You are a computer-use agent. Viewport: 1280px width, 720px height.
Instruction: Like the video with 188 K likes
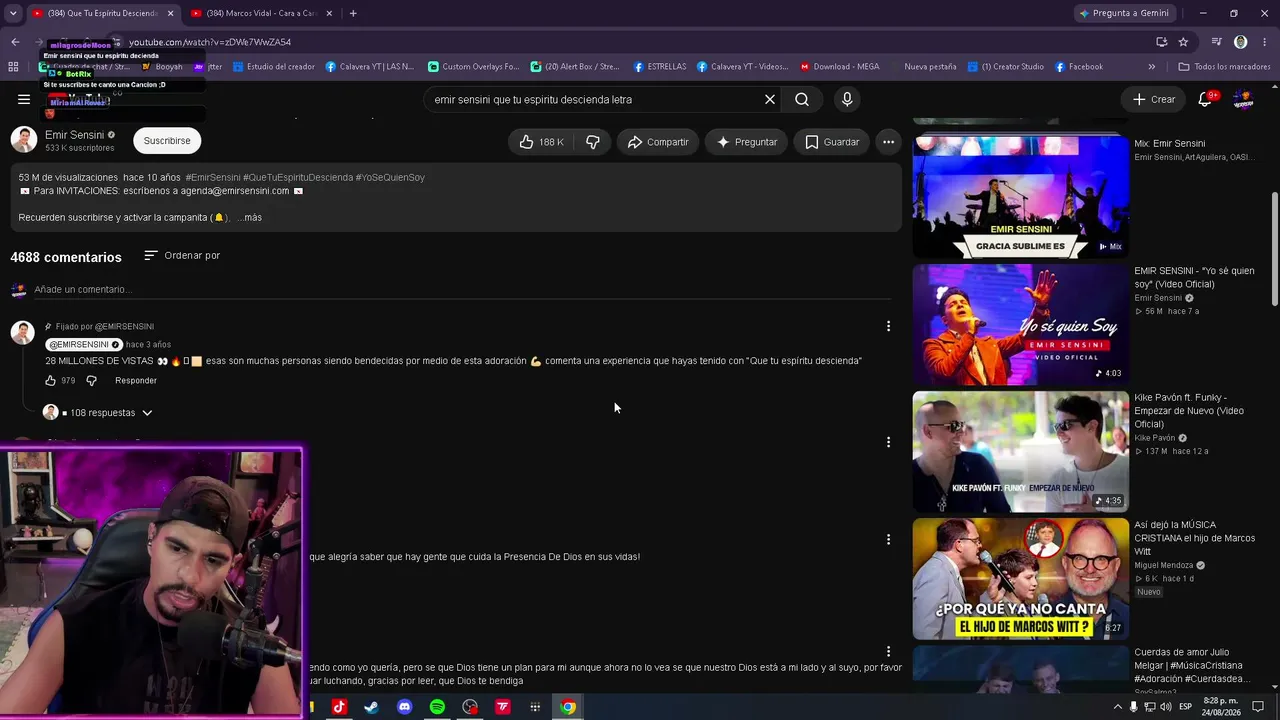coord(541,142)
